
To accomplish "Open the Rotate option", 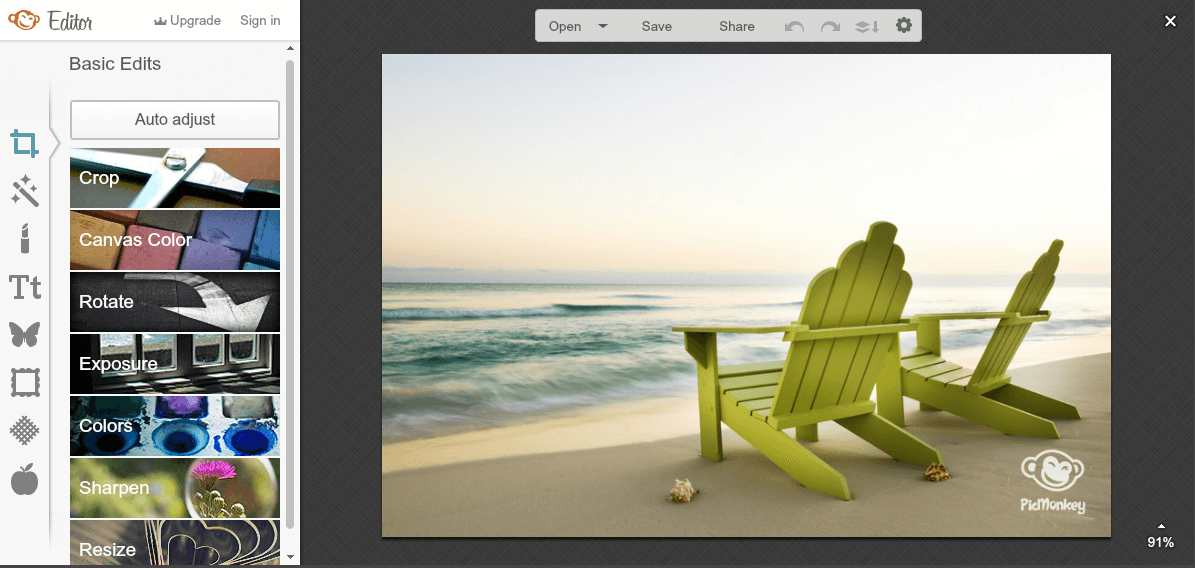I will pyautogui.click(x=175, y=302).
